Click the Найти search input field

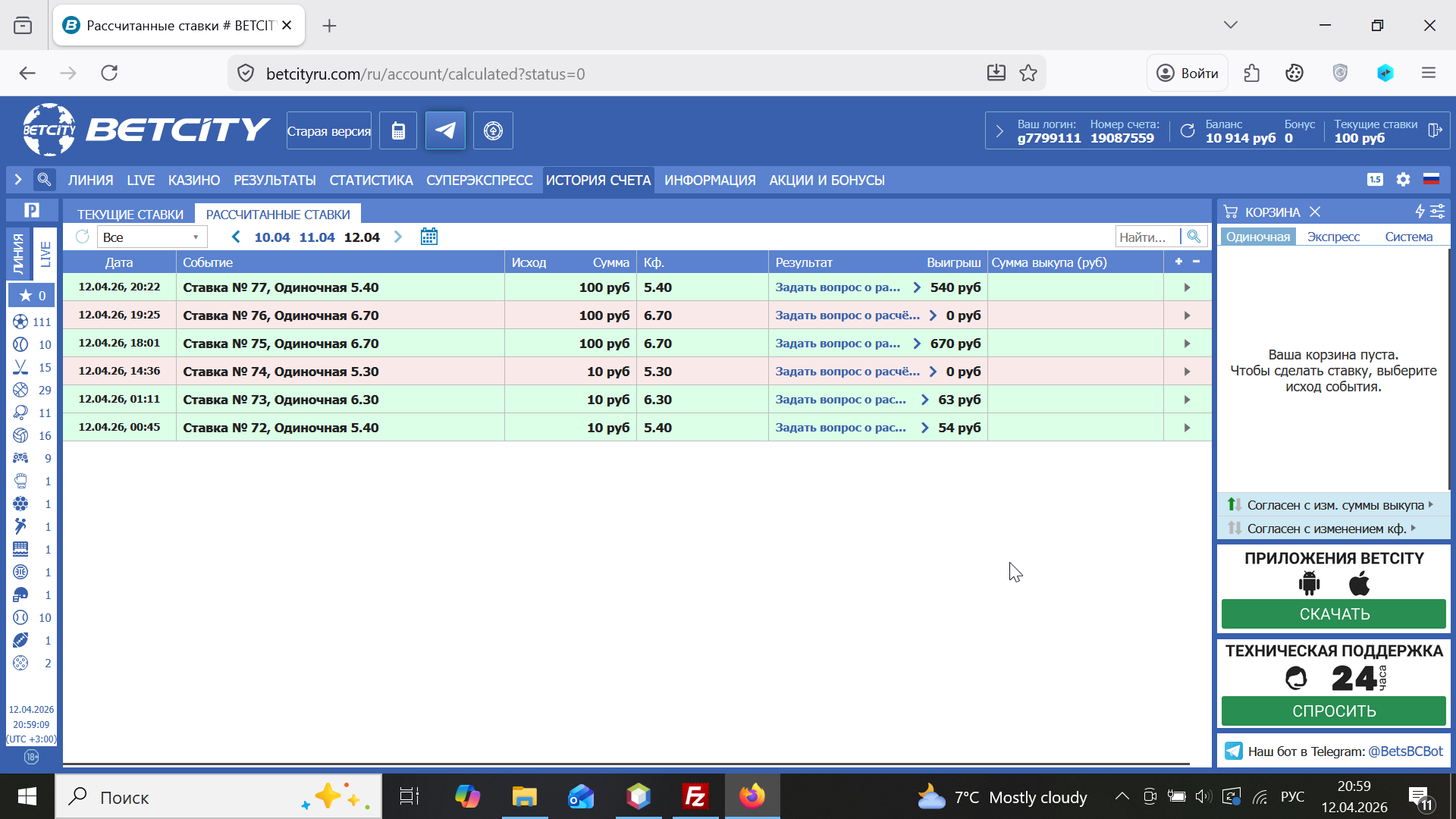[1147, 237]
